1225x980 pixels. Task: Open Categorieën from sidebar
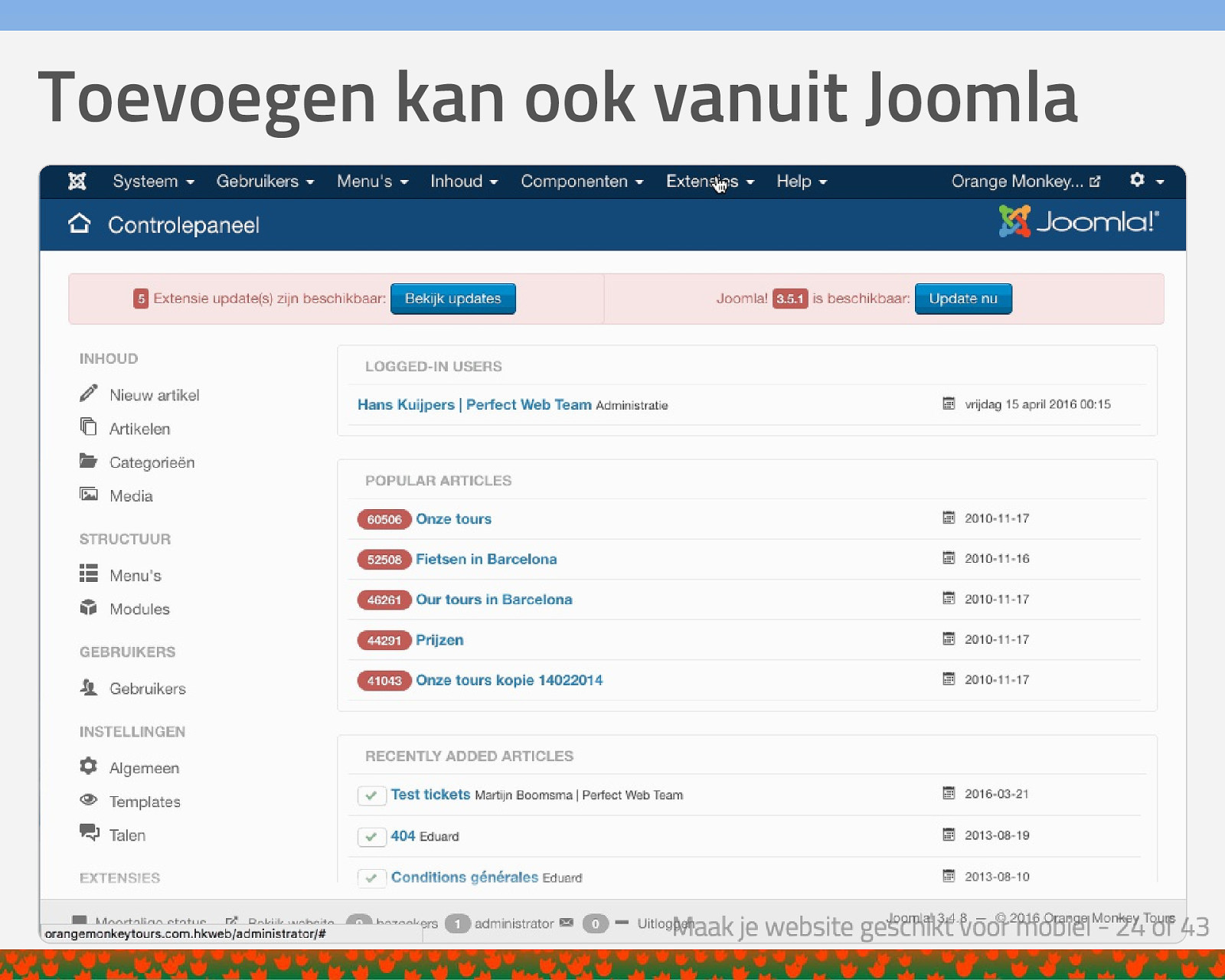point(152,462)
